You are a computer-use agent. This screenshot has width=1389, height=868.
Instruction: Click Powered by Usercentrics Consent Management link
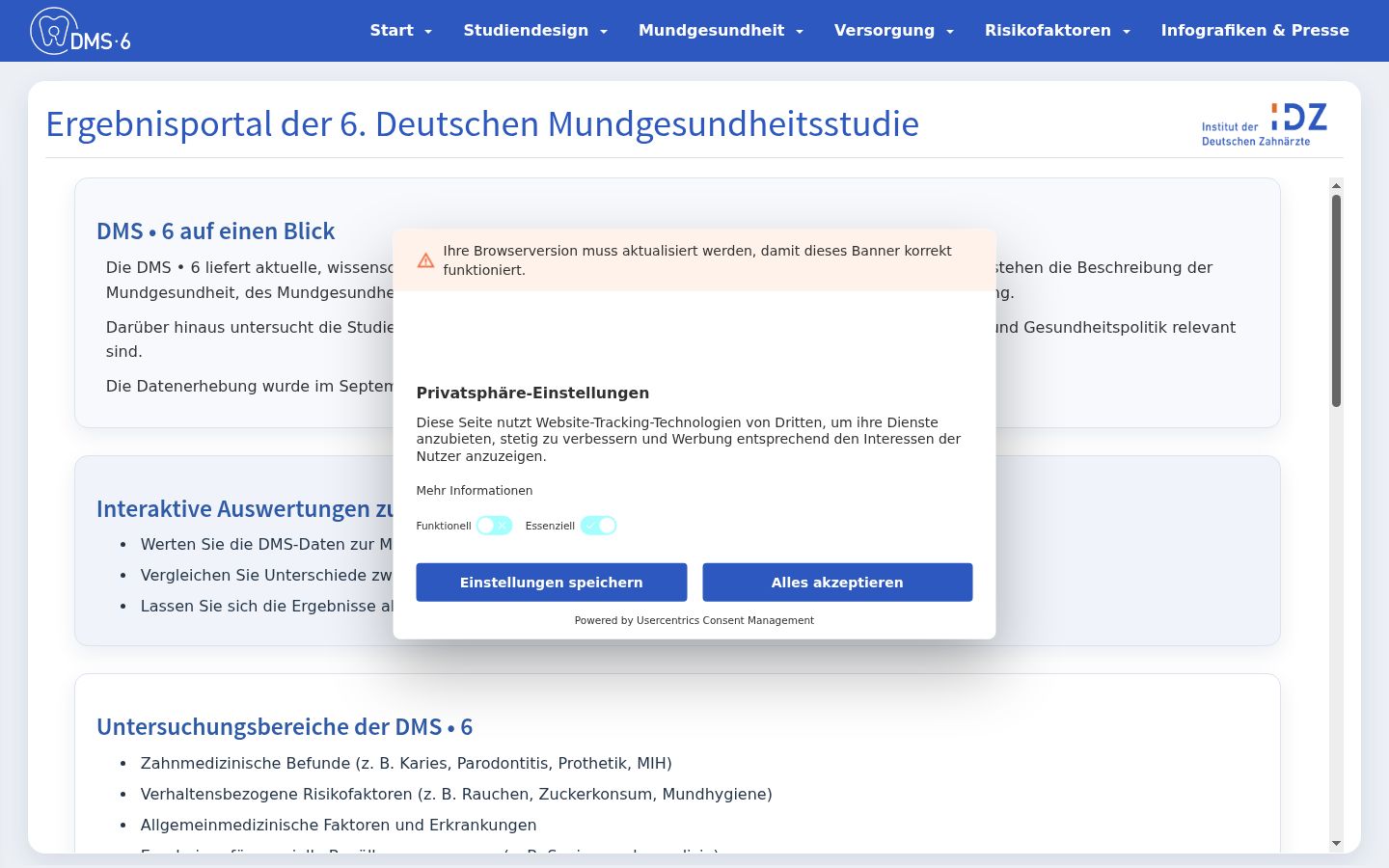click(694, 620)
